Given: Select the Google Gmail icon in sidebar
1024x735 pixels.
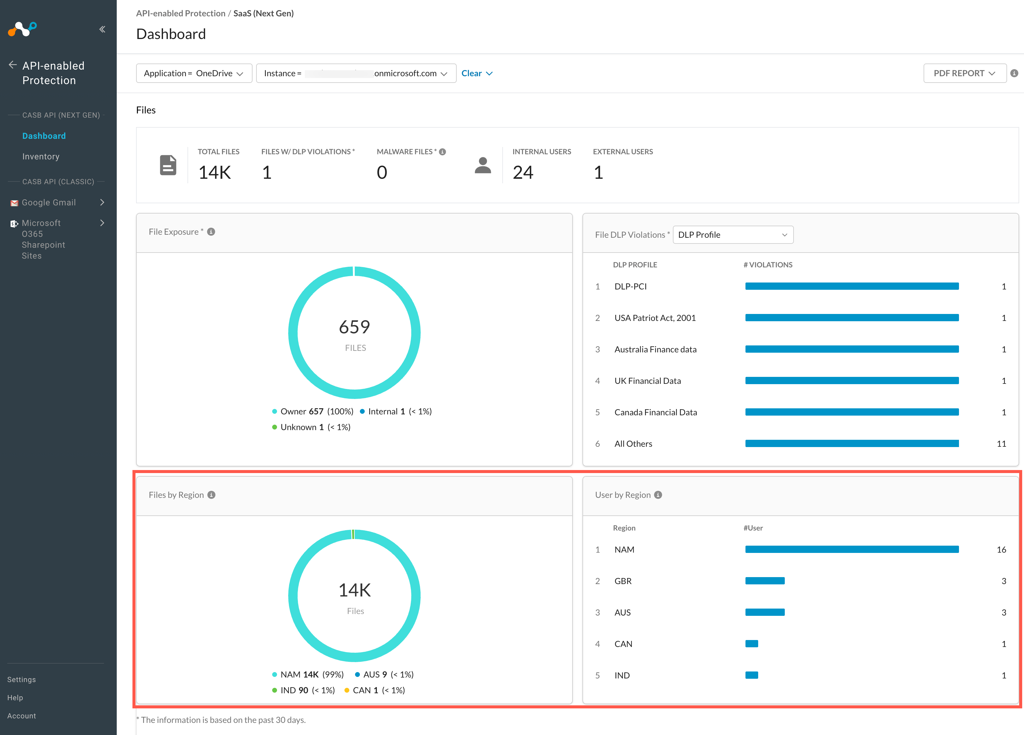Looking at the screenshot, I should tap(14, 202).
